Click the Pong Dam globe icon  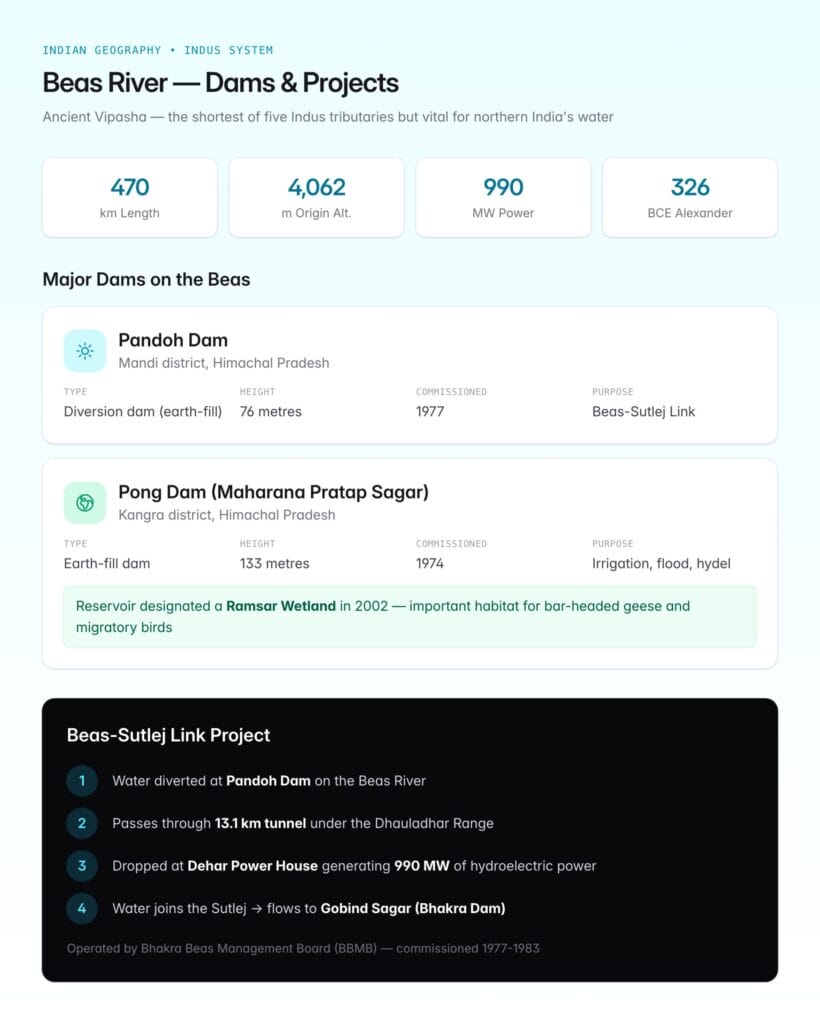pyautogui.click(x=85, y=503)
